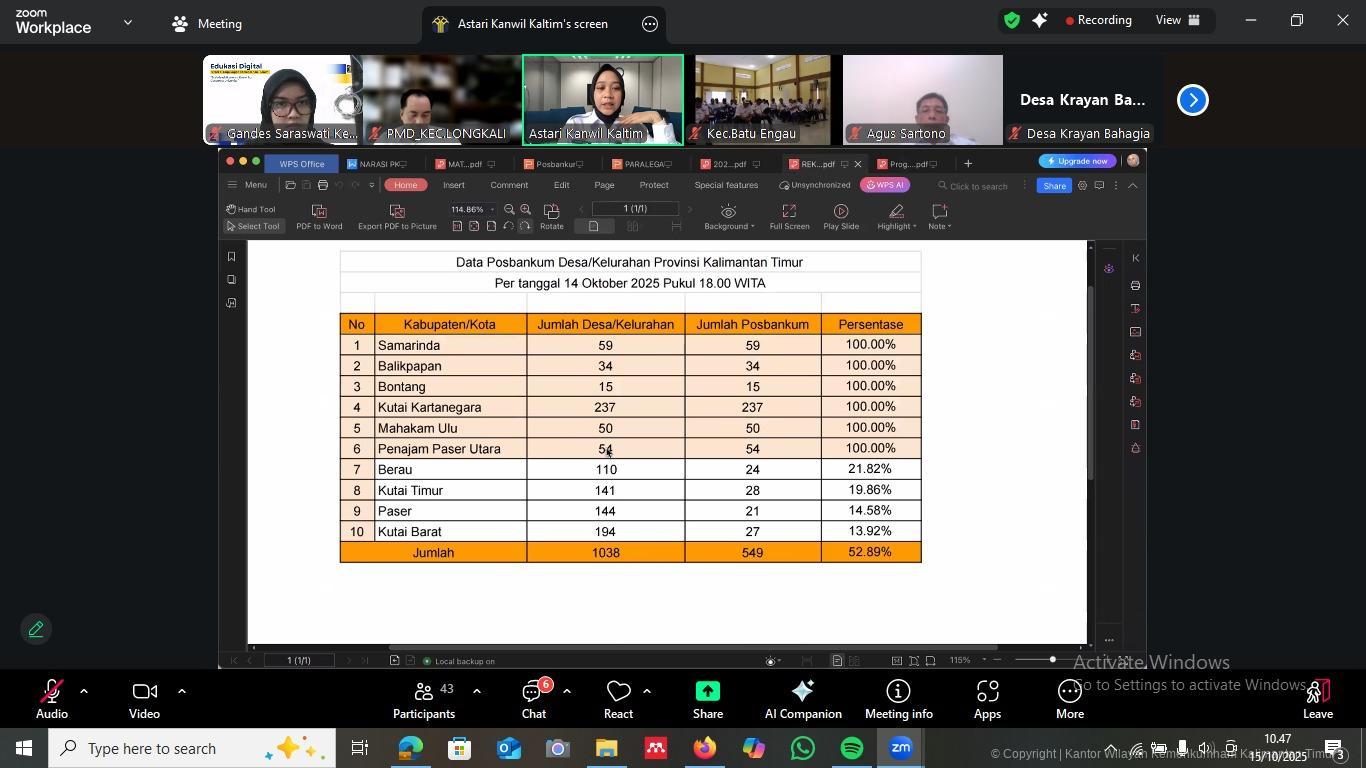This screenshot has height=768, width=1366.
Task: Click the green Share screen icon
Action: click(x=708, y=692)
